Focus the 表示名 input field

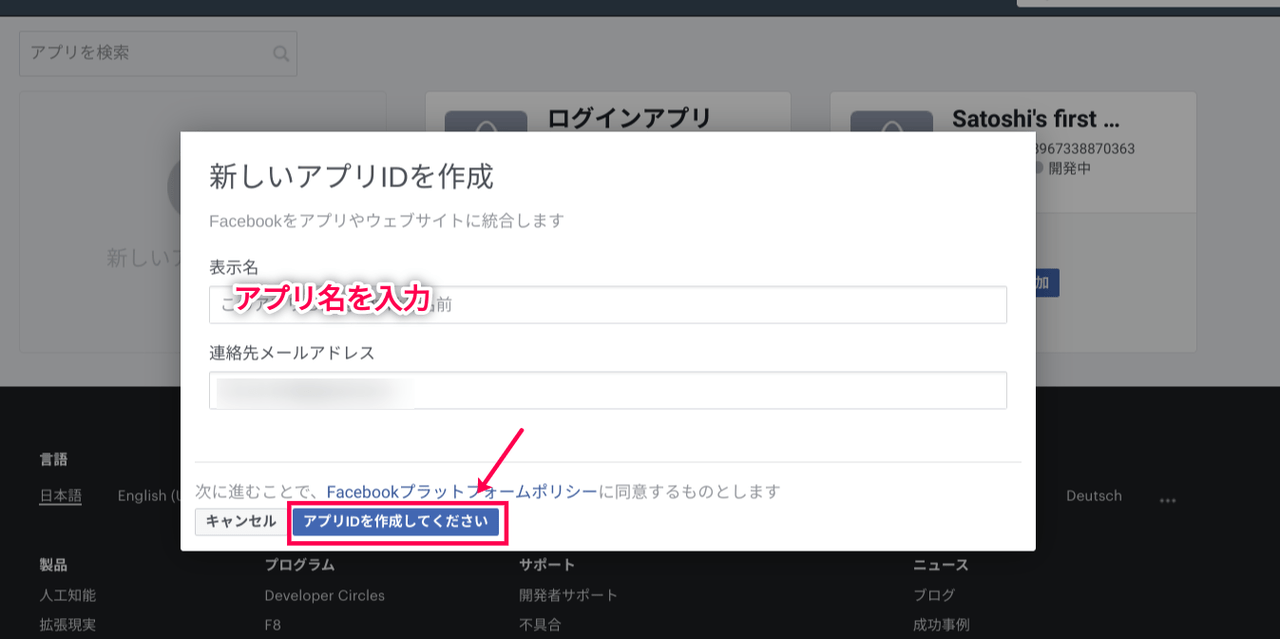608,304
